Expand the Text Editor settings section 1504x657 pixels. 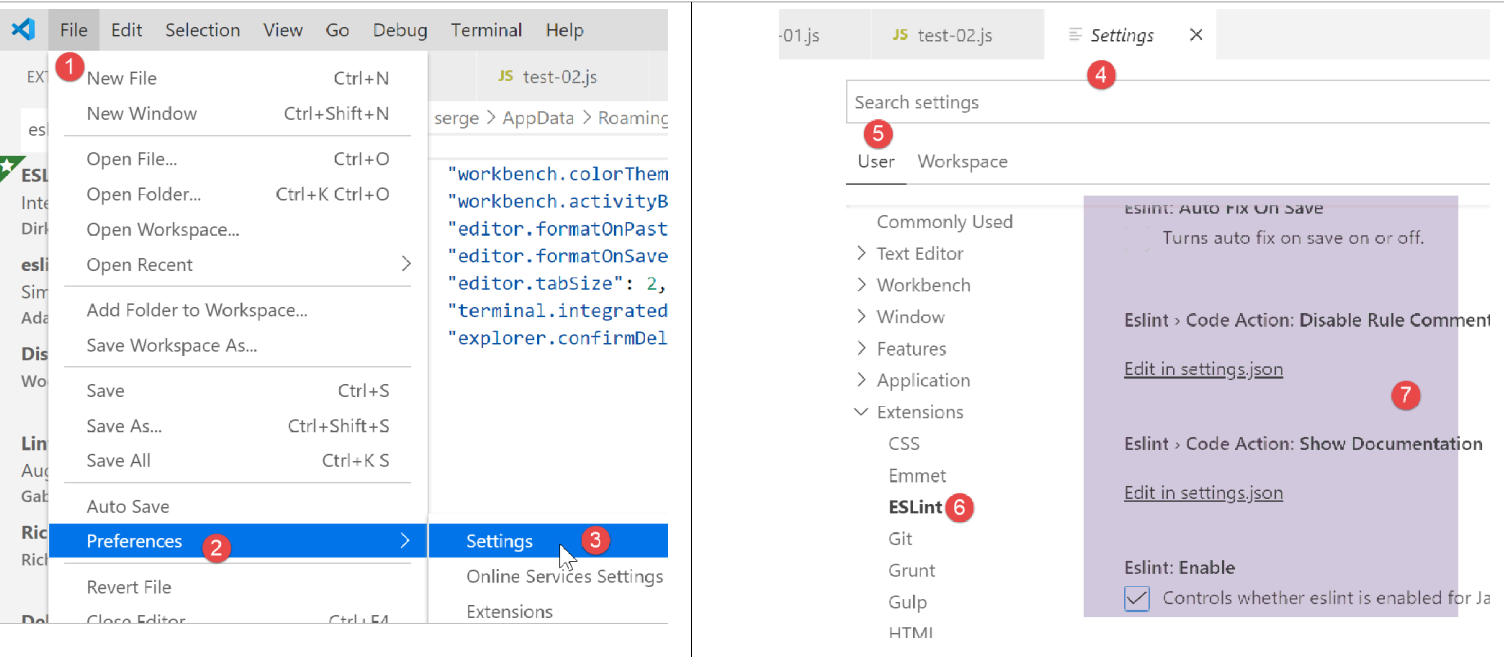[x=862, y=254]
